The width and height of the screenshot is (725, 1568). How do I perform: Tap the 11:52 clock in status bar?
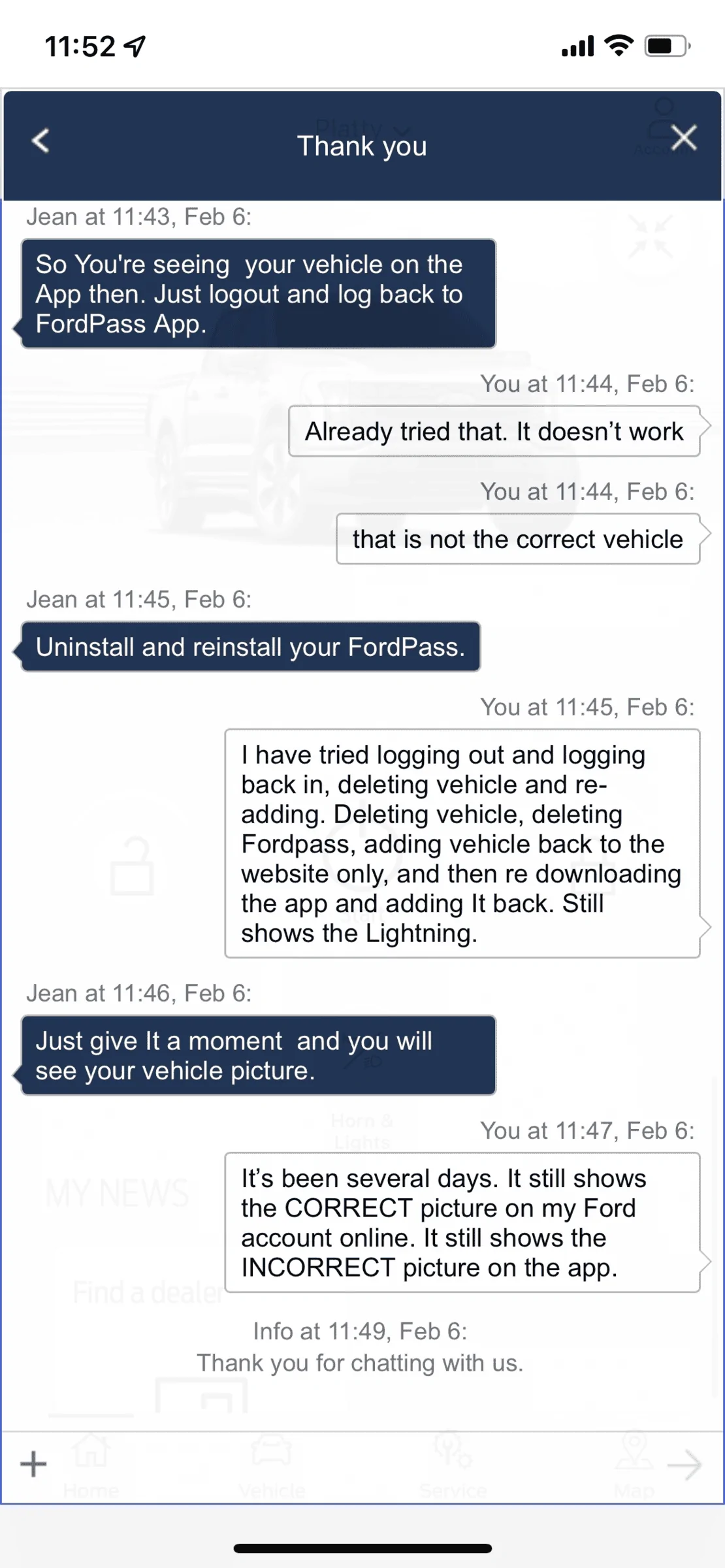pos(80,46)
